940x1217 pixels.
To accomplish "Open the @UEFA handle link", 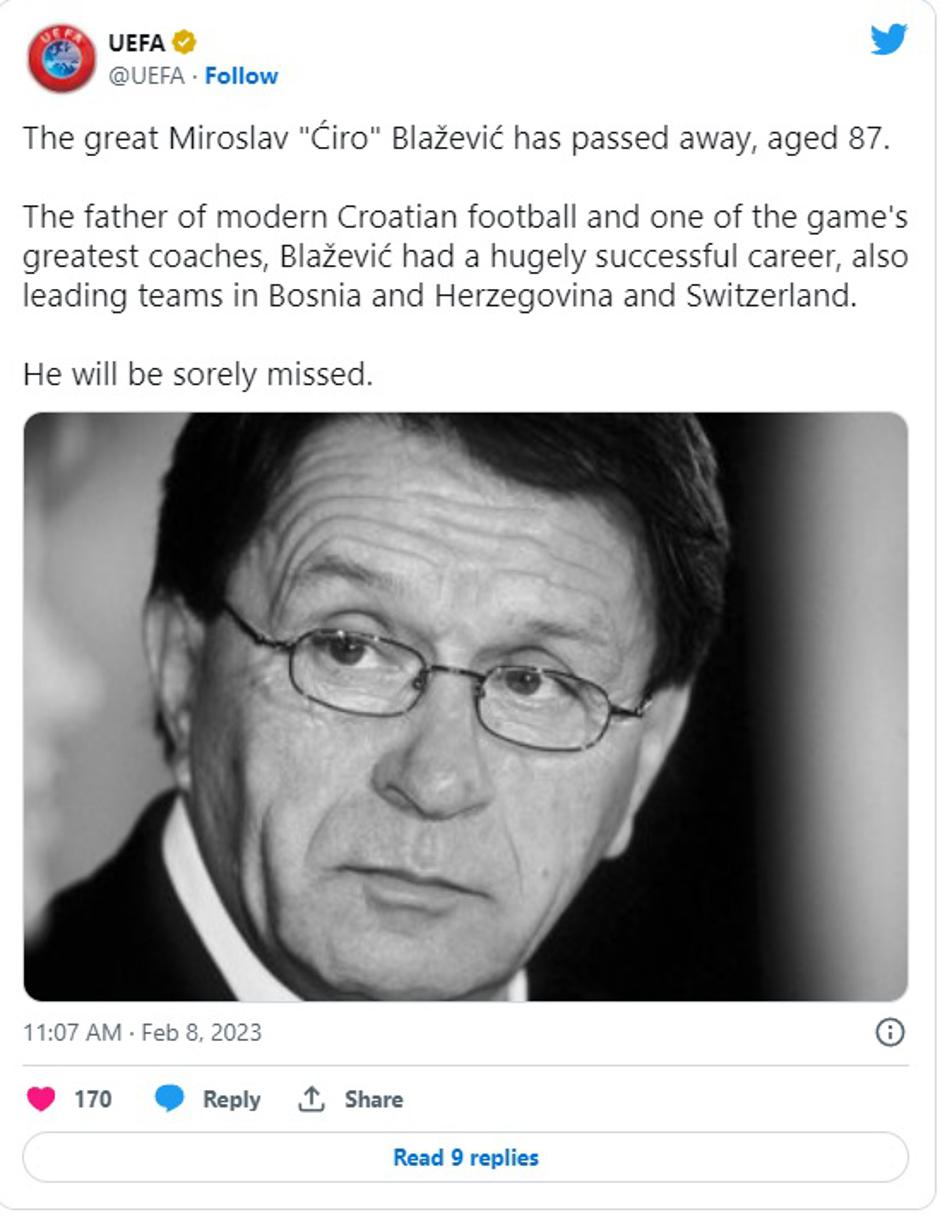I will [x=146, y=76].
